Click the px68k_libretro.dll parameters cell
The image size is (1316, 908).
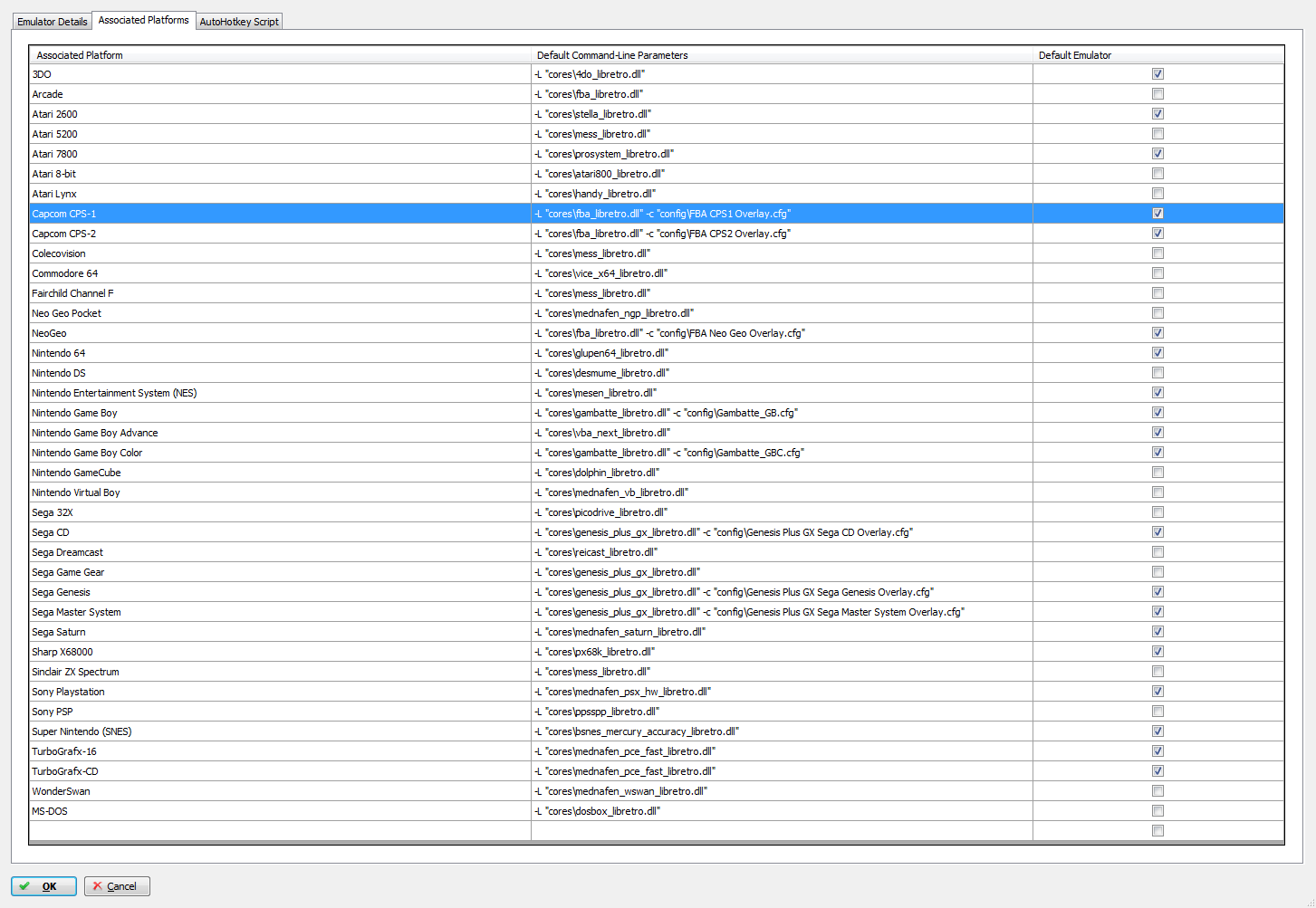(x=782, y=652)
